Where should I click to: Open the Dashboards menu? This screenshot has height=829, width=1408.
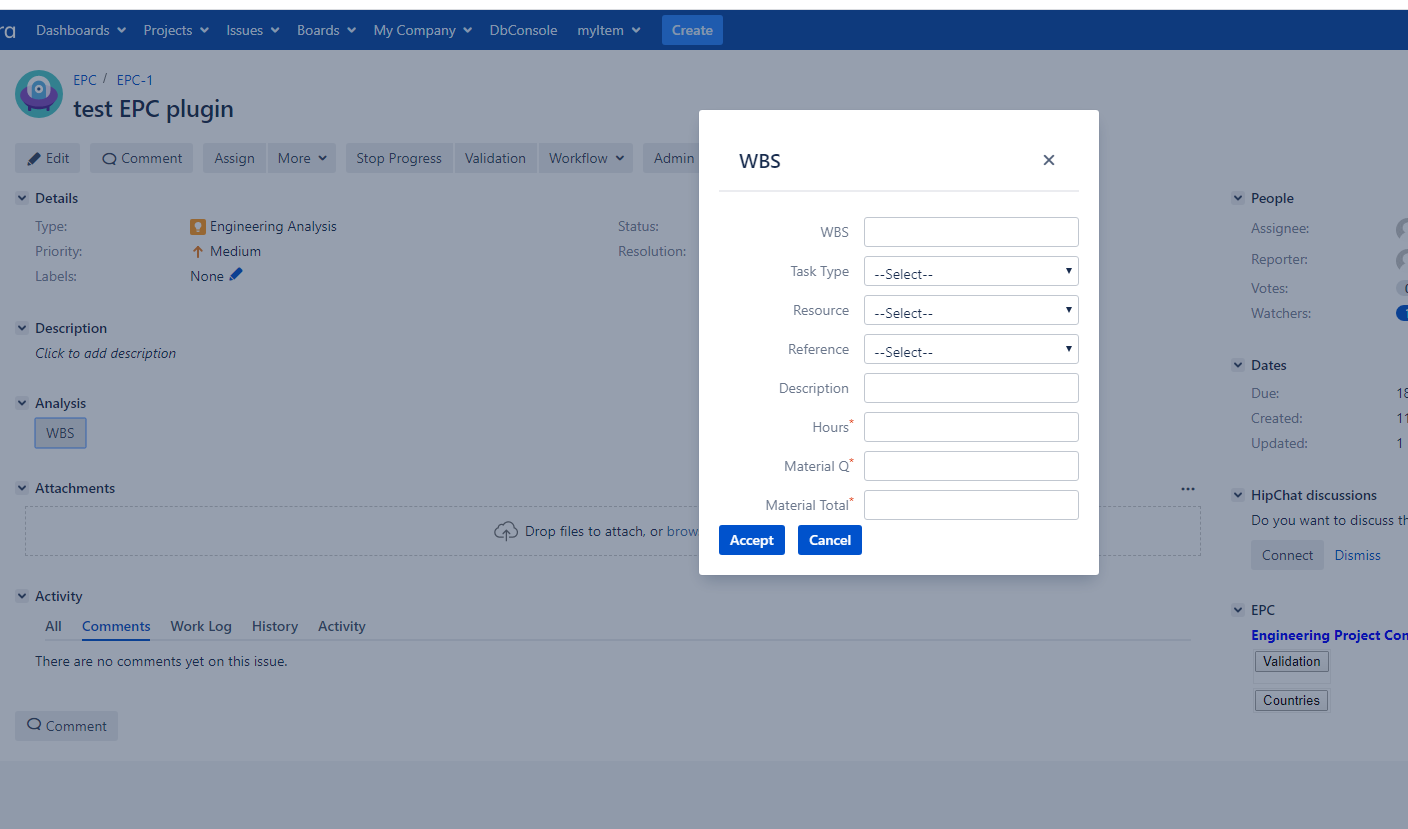pyautogui.click(x=81, y=30)
